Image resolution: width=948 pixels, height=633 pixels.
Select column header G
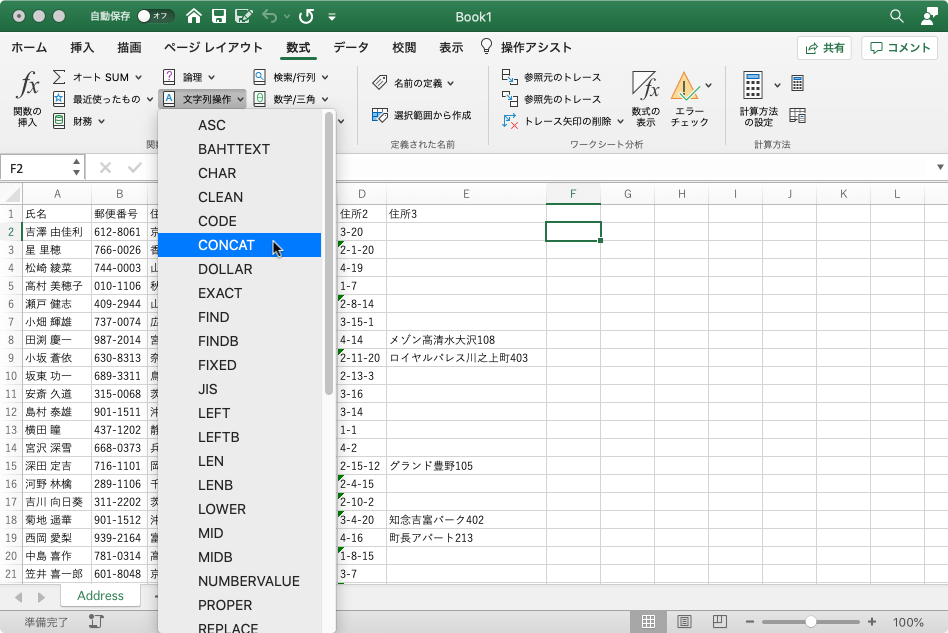(x=628, y=194)
